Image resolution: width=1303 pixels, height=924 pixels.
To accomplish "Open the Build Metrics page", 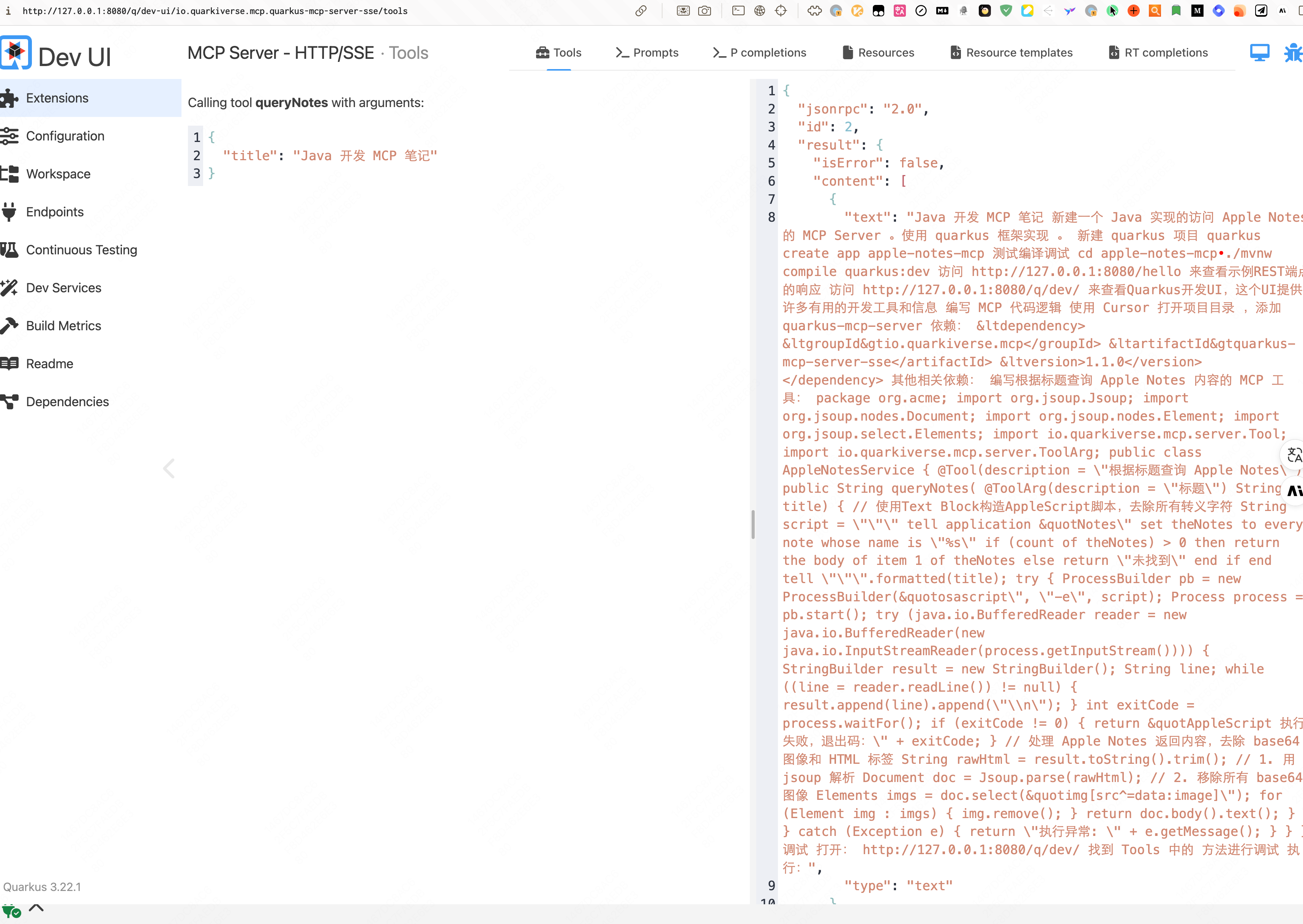I will pyautogui.click(x=90, y=325).
